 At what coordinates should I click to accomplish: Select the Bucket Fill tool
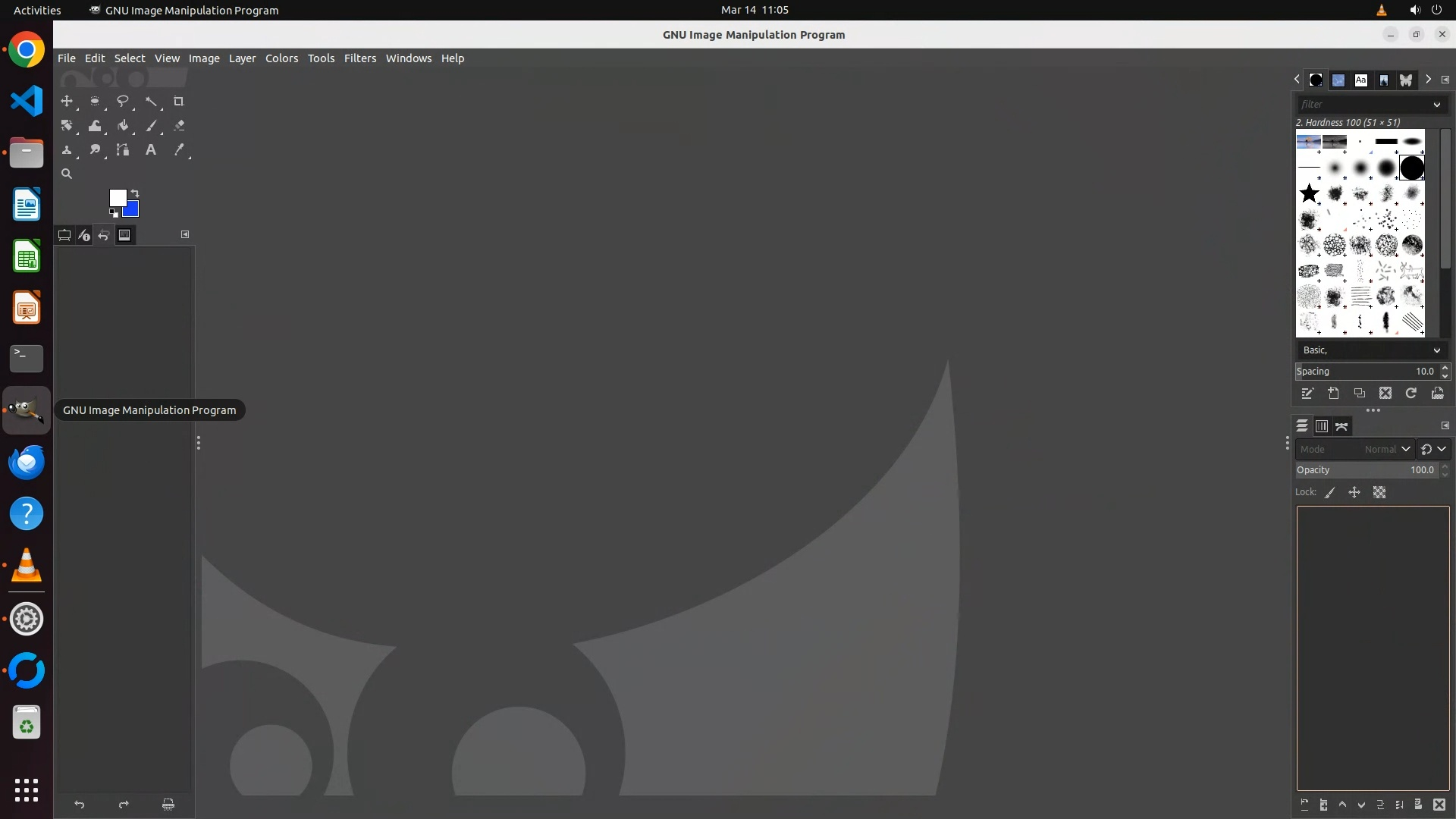point(122,126)
